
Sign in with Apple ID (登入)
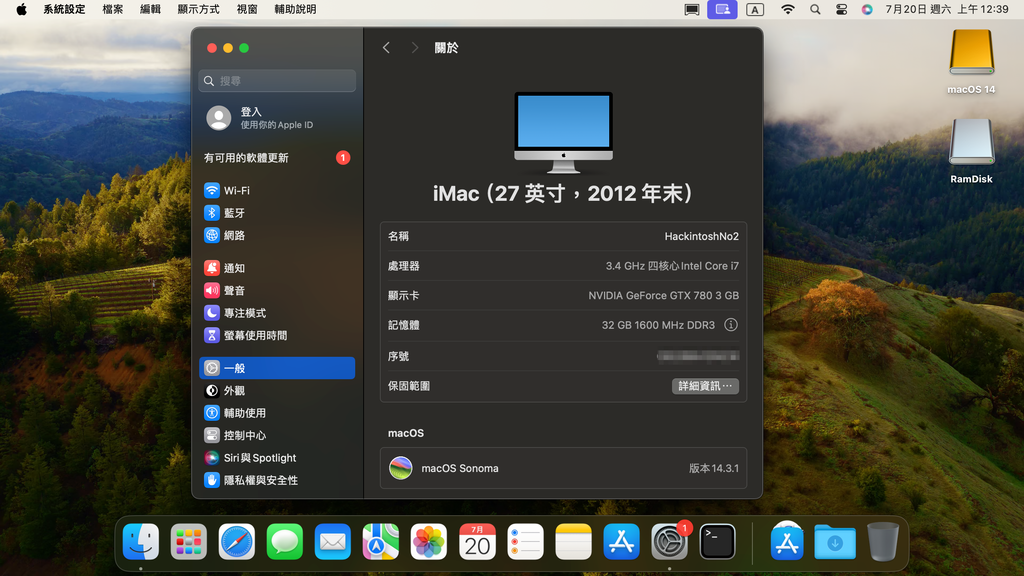[277, 118]
